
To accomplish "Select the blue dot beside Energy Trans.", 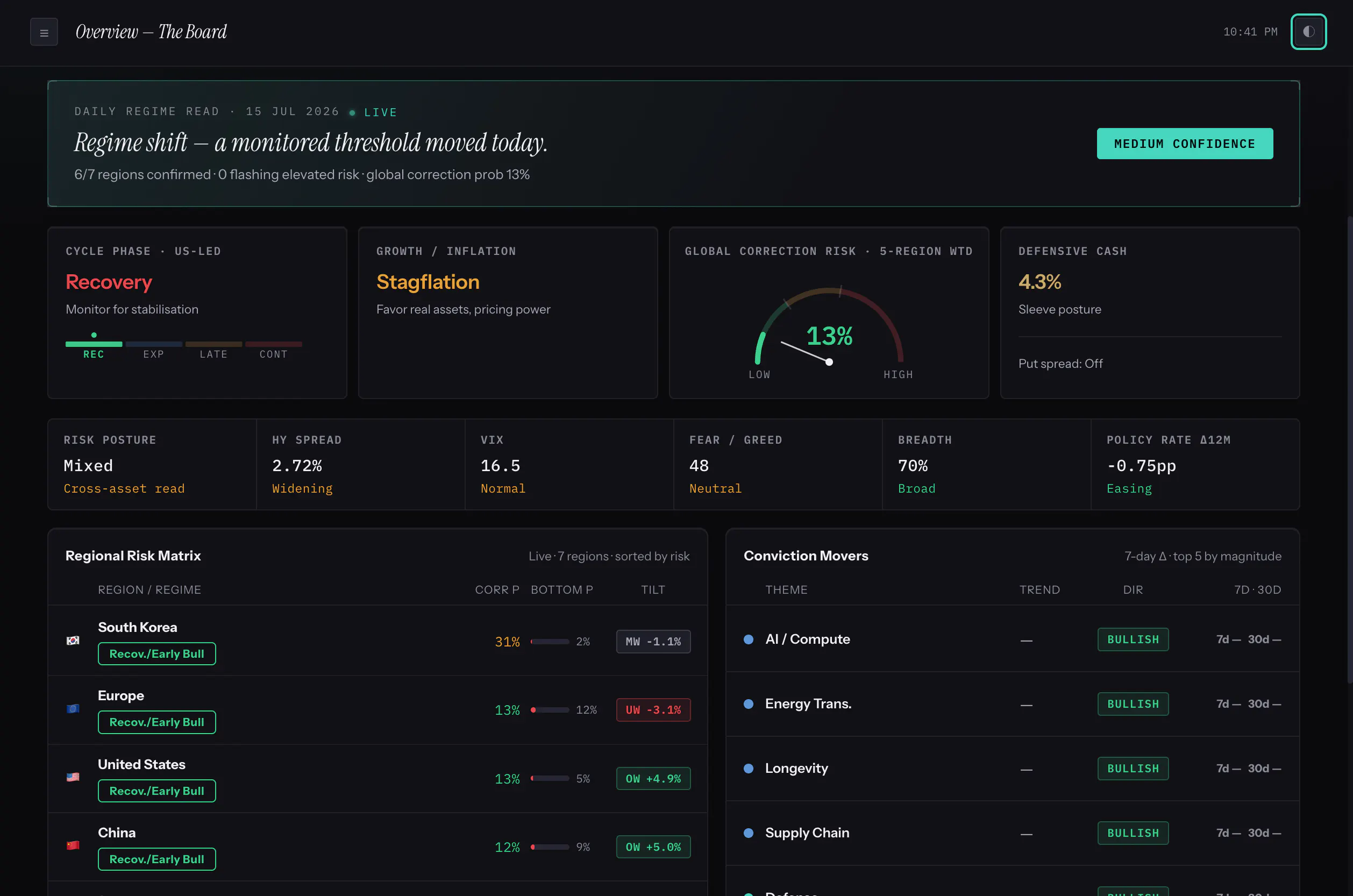I will coord(749,704).
